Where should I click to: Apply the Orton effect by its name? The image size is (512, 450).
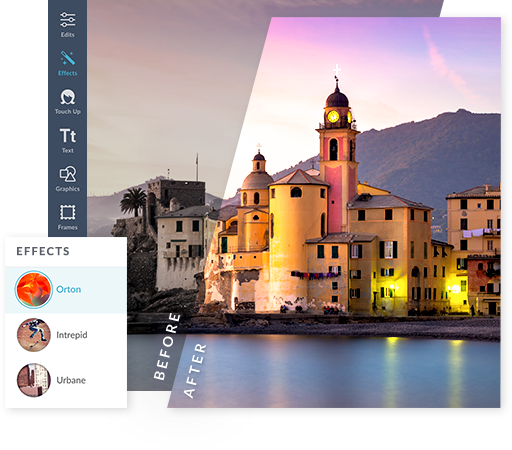click(68, 289)
